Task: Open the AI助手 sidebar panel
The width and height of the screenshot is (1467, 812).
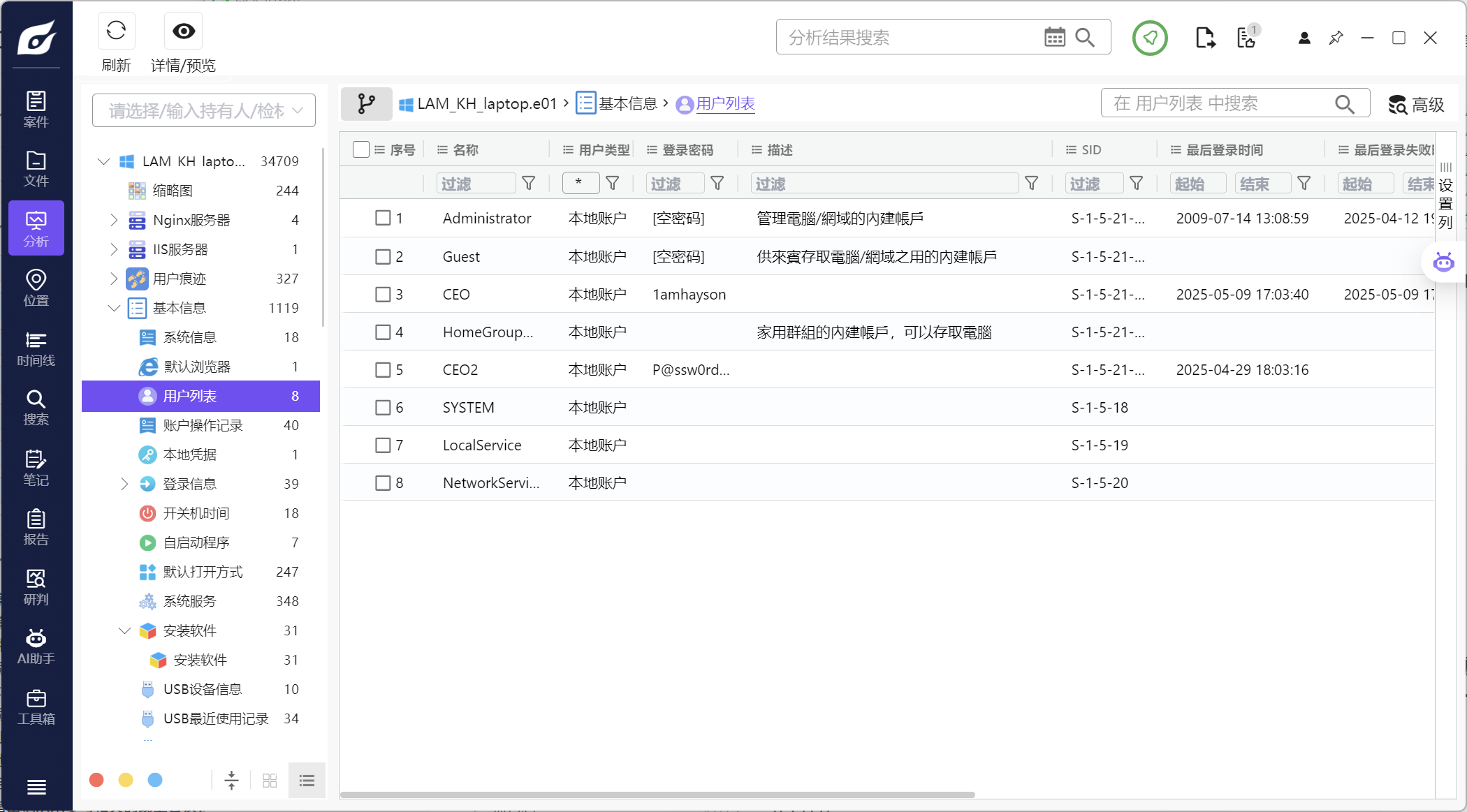Action: point(36,647)
